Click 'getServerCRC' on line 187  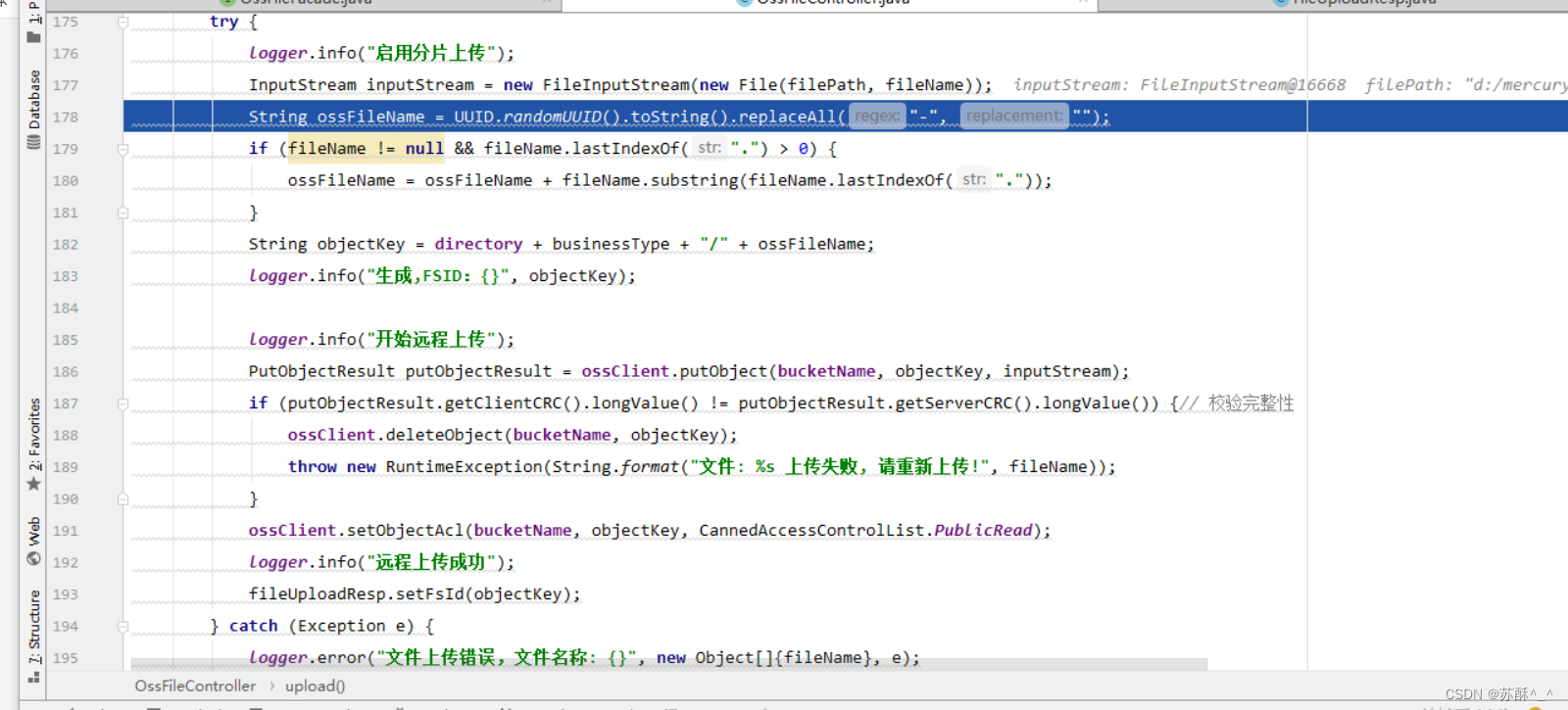pos(954,402)
